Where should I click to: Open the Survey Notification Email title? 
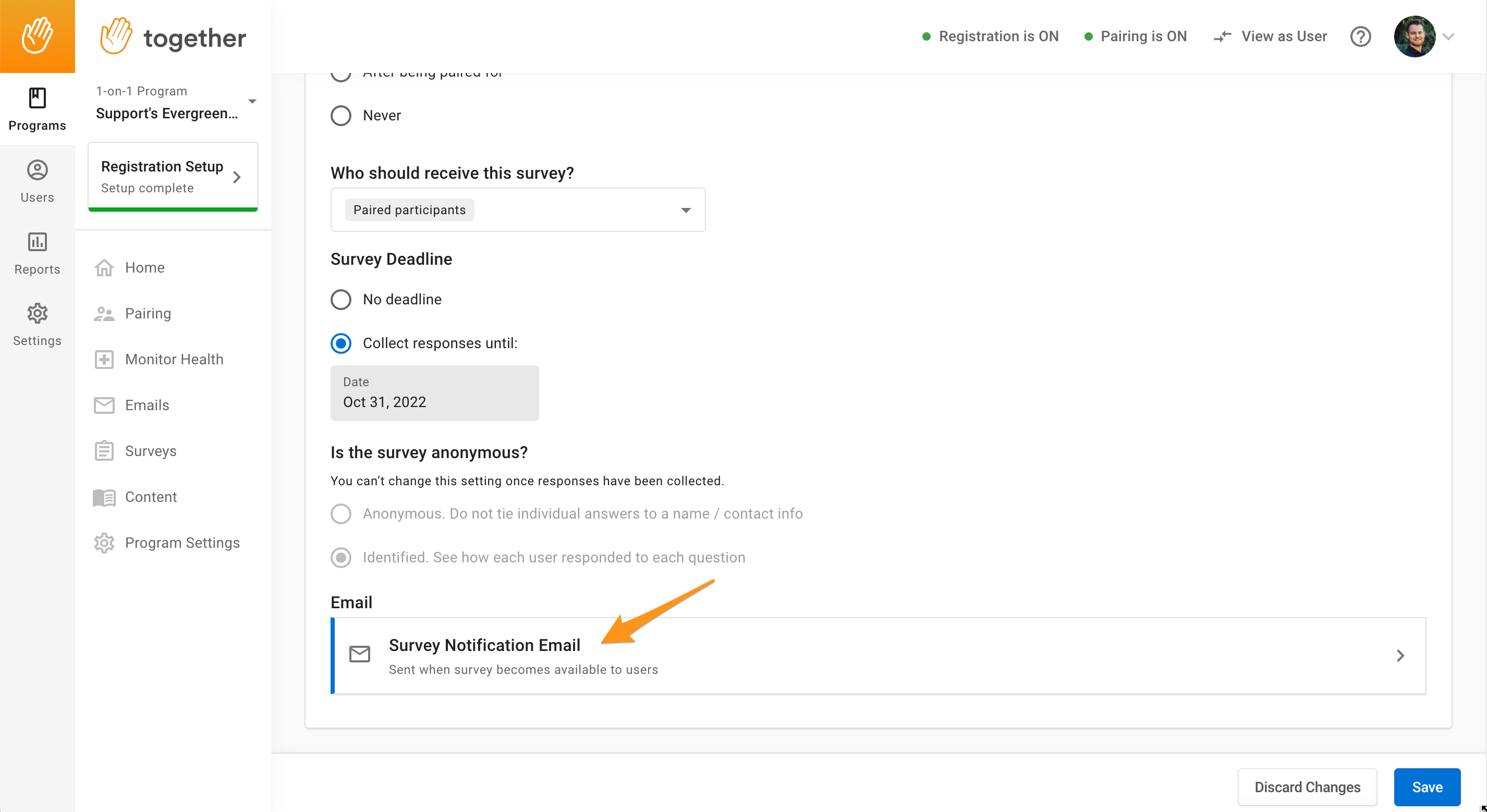[484, 645]
